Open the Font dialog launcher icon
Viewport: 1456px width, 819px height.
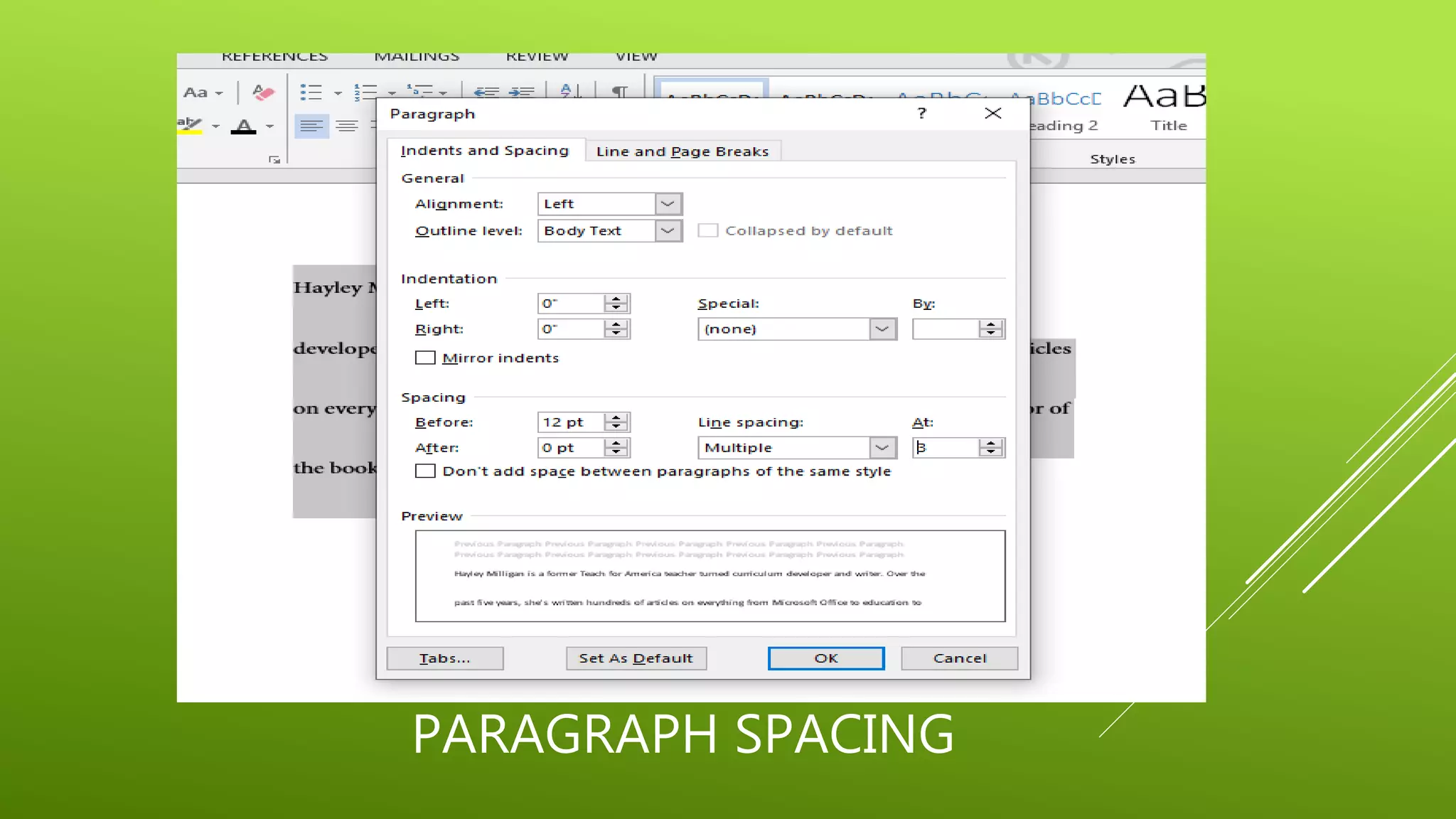click(274, 160)
